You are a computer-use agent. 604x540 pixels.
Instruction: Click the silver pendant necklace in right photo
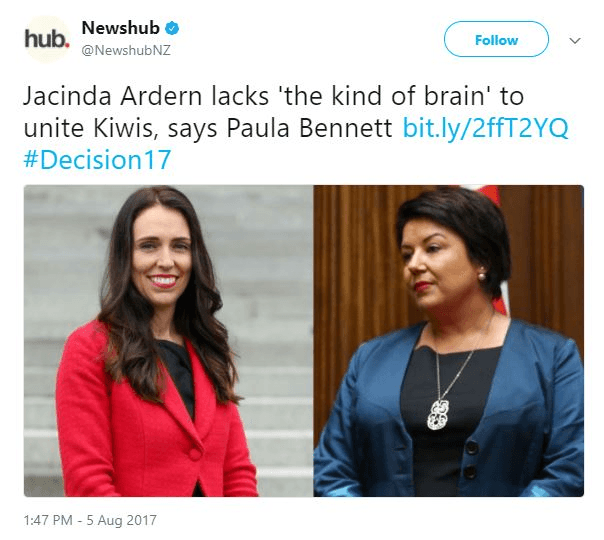(438, 415)
